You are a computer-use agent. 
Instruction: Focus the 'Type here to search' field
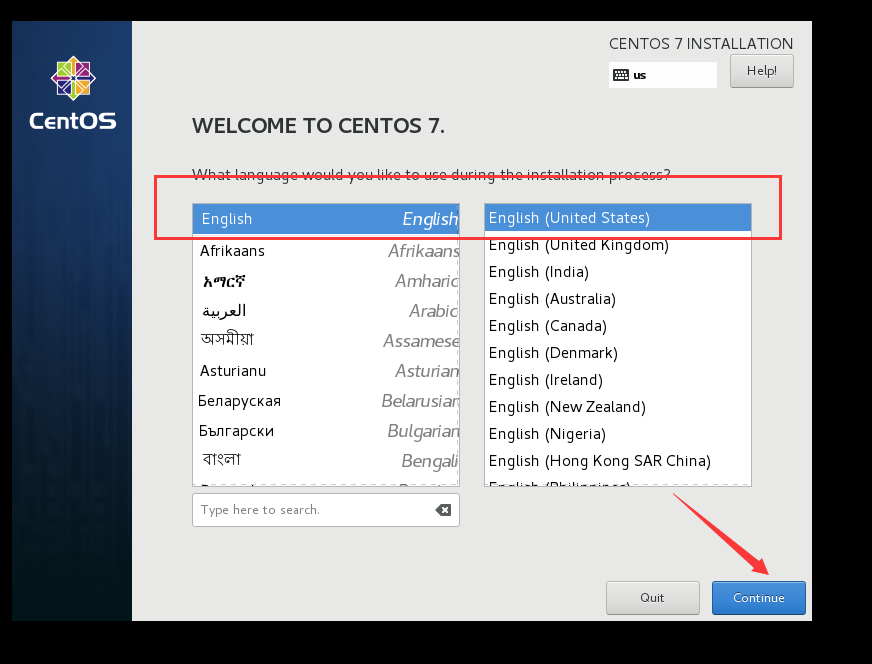(x=326, y=510)
